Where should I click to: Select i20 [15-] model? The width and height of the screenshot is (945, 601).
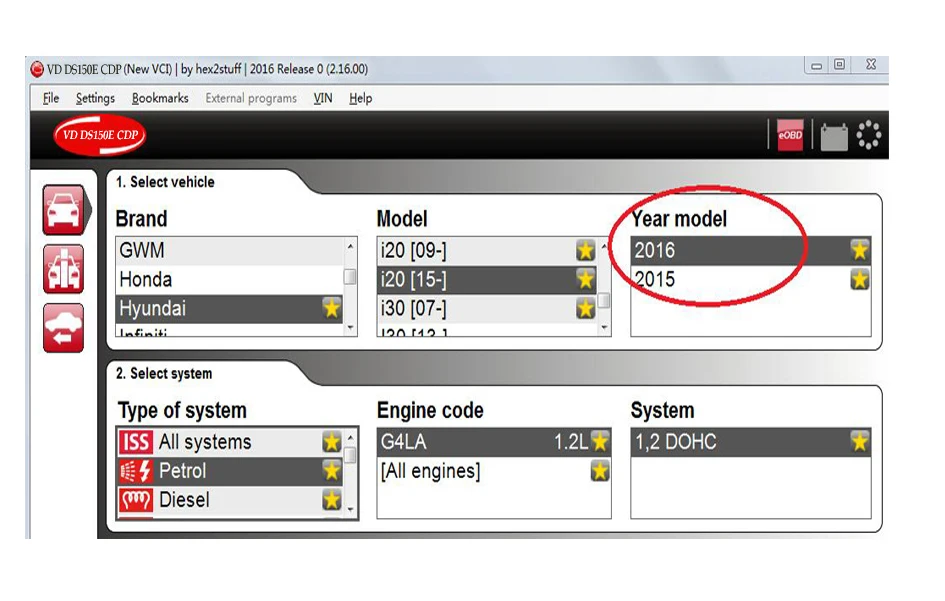tap(487, 279)
